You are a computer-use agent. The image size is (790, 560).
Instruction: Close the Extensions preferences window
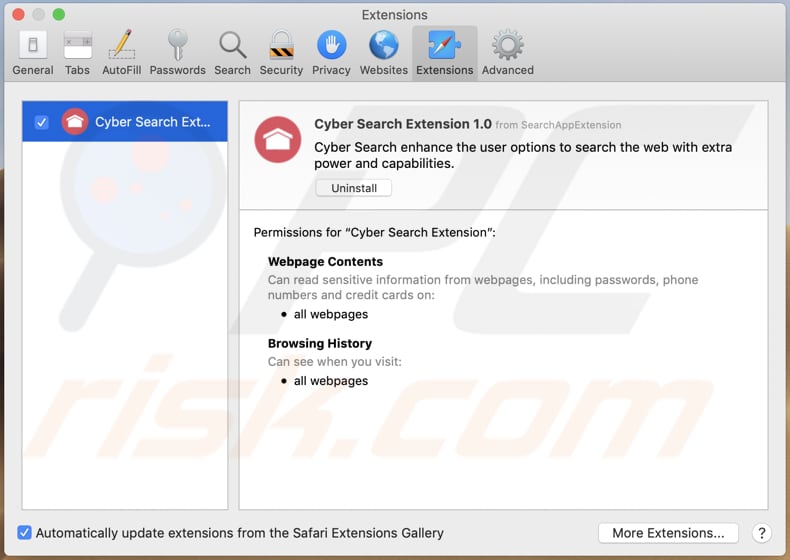(17, 15)
